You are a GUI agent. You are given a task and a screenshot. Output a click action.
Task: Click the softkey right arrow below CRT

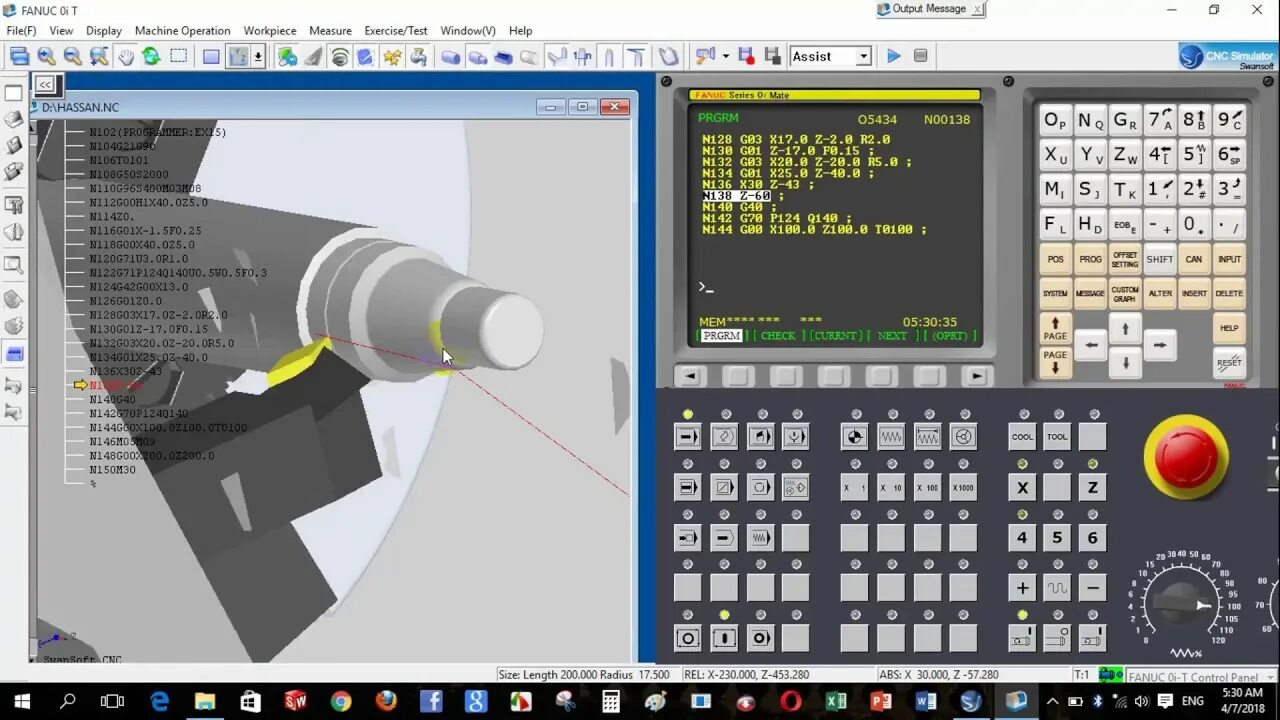(977, 377)
